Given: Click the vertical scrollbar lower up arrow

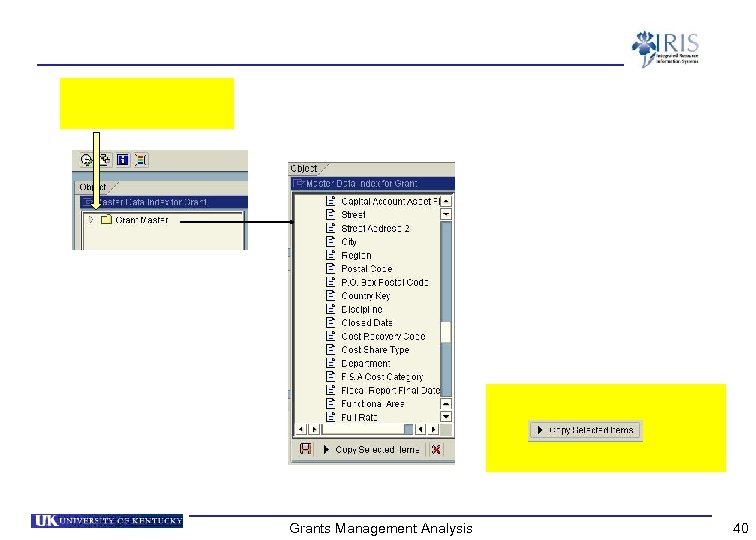Looking at the screenshot, I should click(x=446, y=404).
